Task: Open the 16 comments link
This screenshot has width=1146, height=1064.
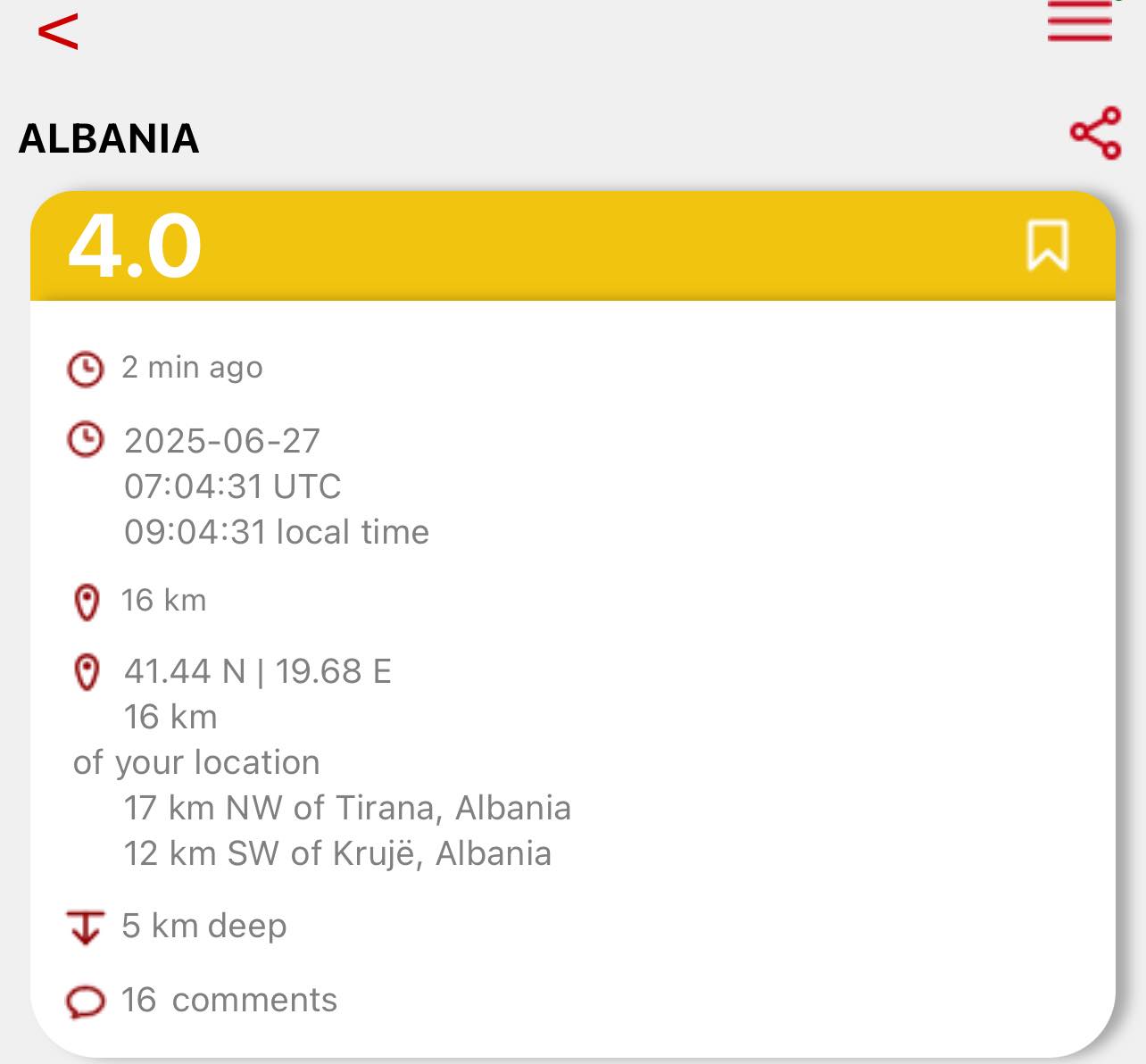Action: [229, 1001]
